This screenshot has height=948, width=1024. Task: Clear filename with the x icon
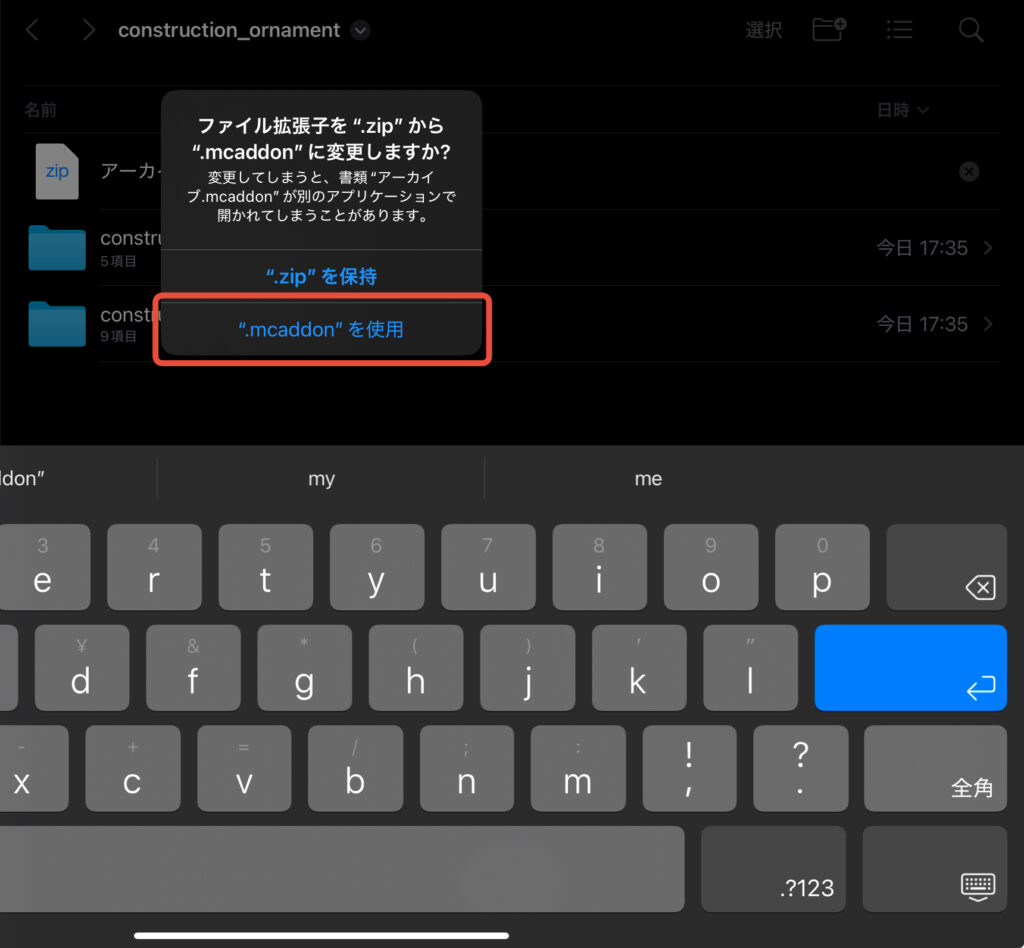tap(969, 172)
